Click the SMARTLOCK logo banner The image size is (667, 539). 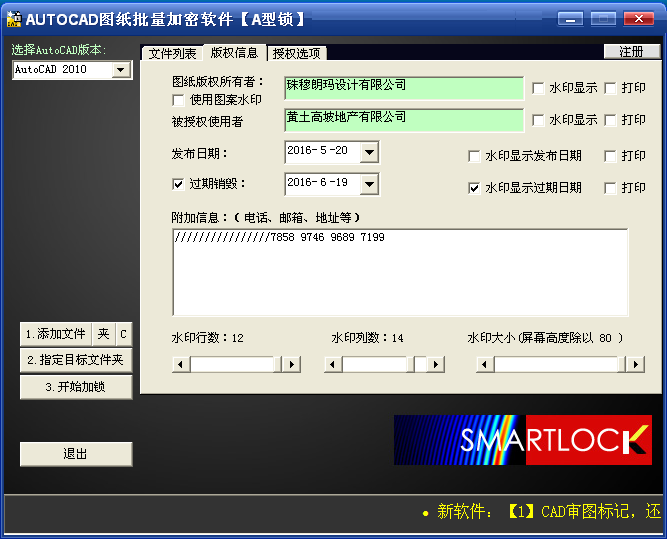point(523,440)
